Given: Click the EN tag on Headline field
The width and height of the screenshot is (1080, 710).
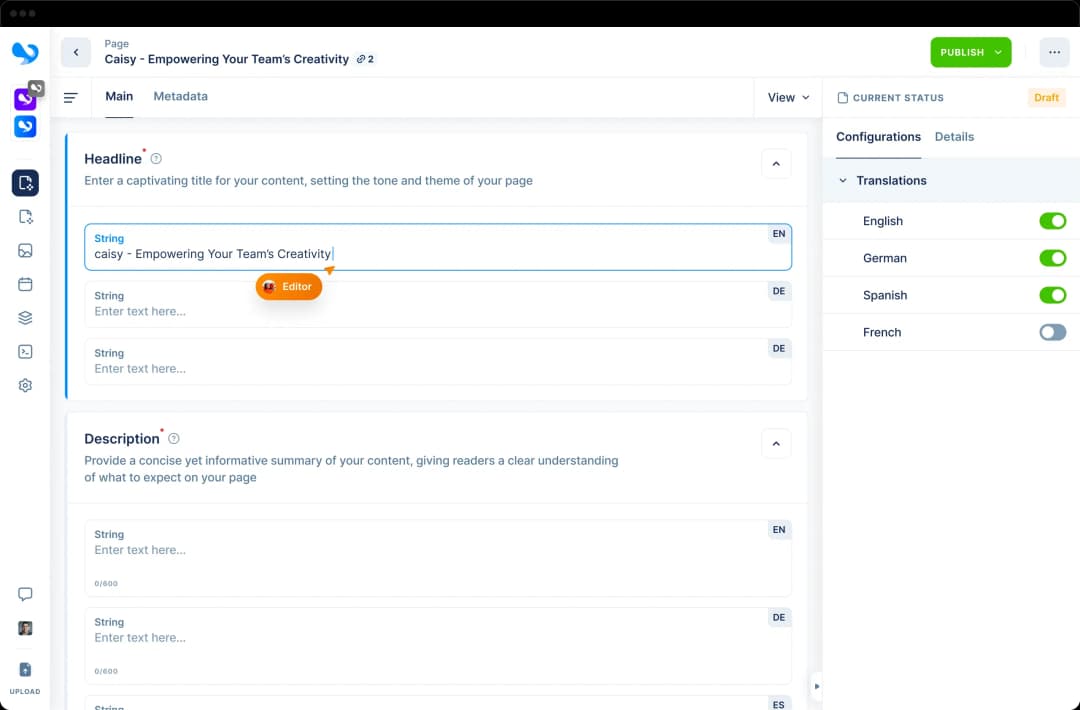Looking at the screenshot, I should pos(779,233).
